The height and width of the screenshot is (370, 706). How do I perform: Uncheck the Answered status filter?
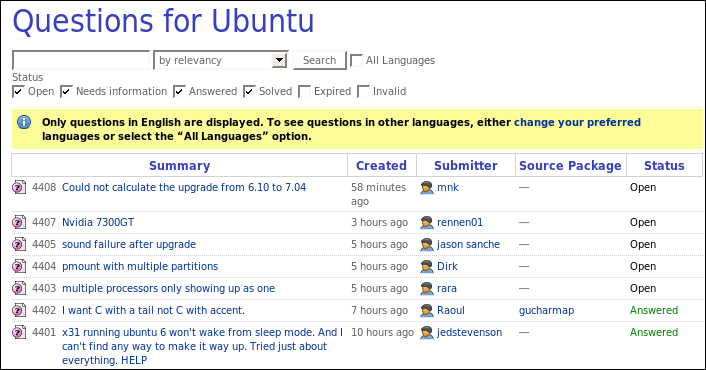coord(179,91)
